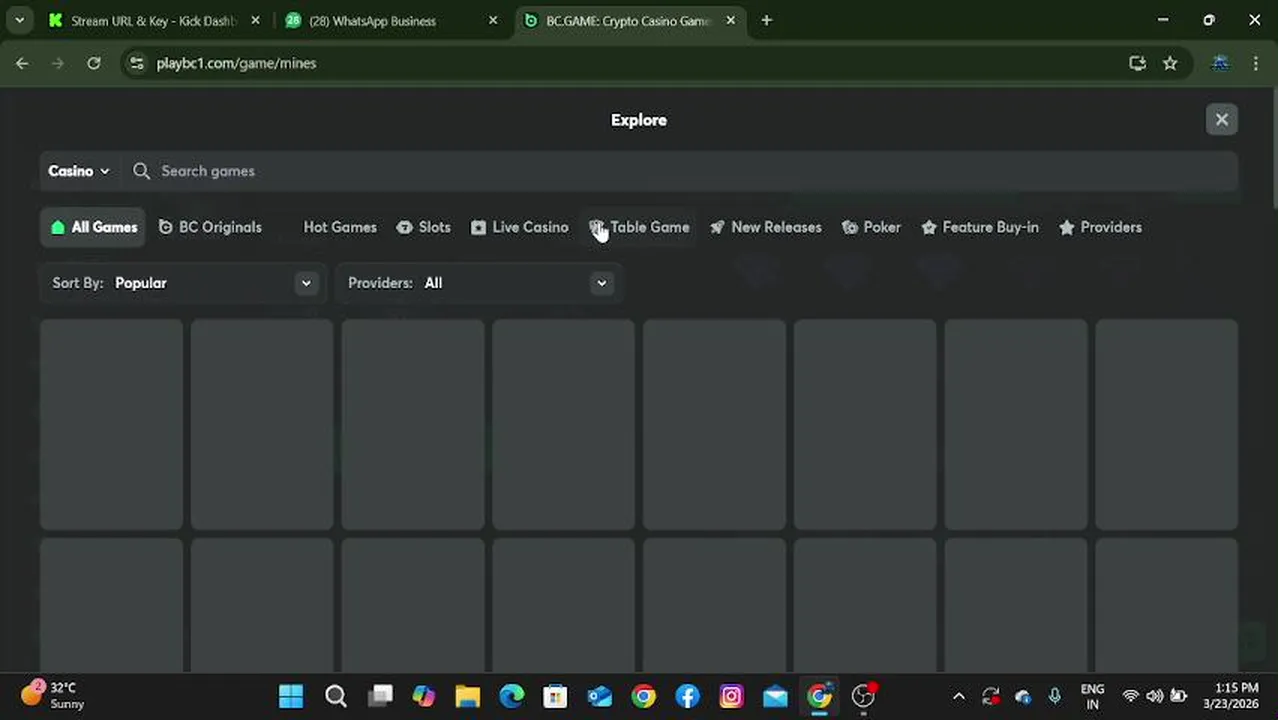The width and height of the screenshot is (1278, 720).
Task: Close the WhatsApp Business browser tab
Action: tap(492, 20)
